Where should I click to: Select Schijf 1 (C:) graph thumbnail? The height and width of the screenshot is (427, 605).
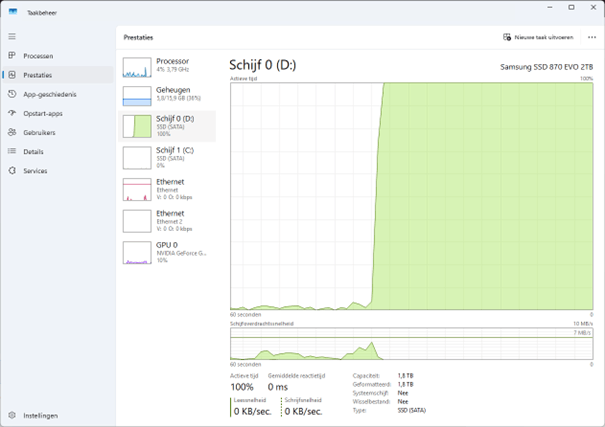[x=137, y=158]
